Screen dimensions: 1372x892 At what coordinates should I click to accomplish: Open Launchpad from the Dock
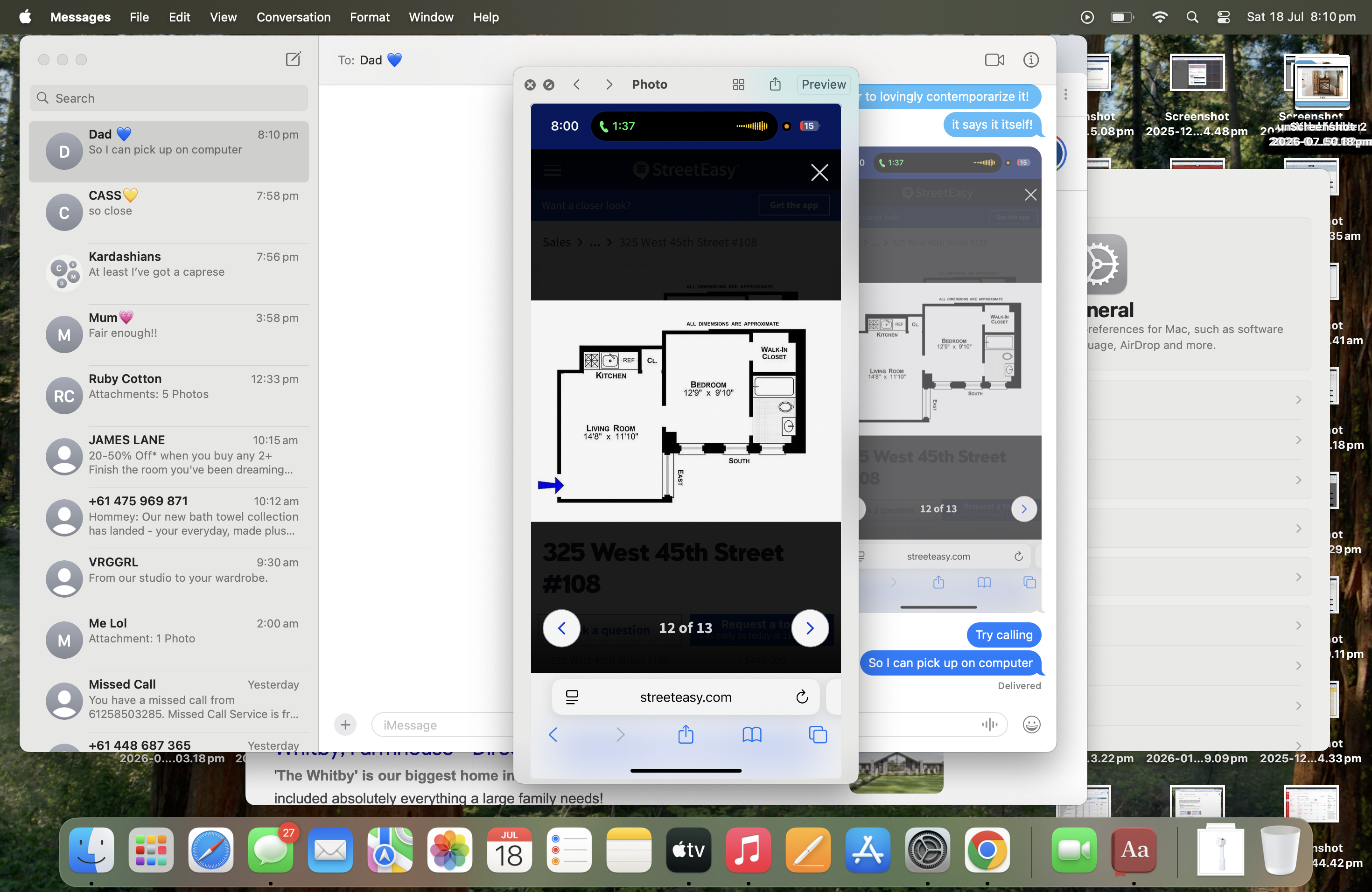click(x=151, y=850)
